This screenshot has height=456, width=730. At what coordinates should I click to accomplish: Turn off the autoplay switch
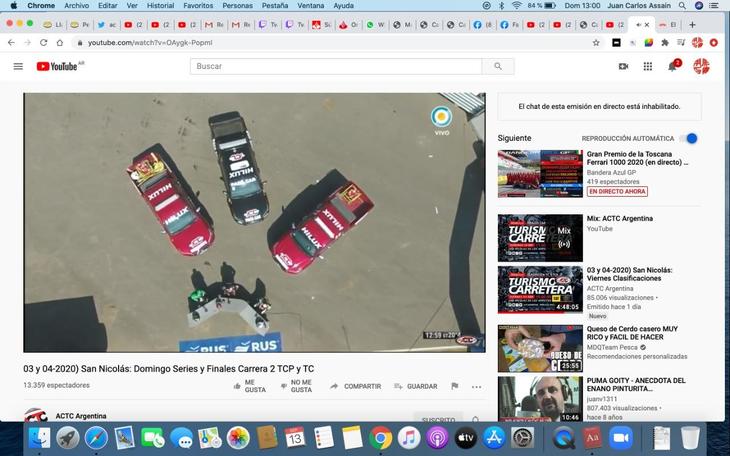click(x=689, y=138)
